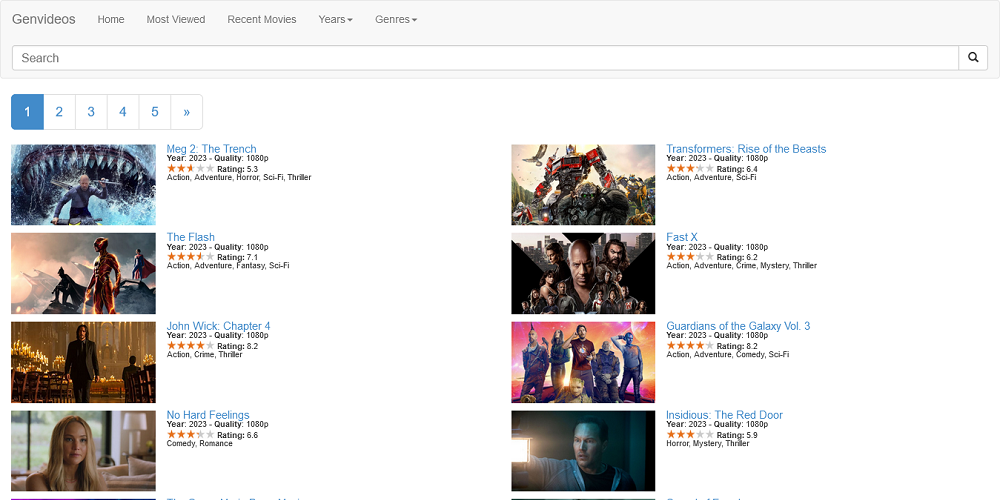Go to pagination page 3

(91, 112)
